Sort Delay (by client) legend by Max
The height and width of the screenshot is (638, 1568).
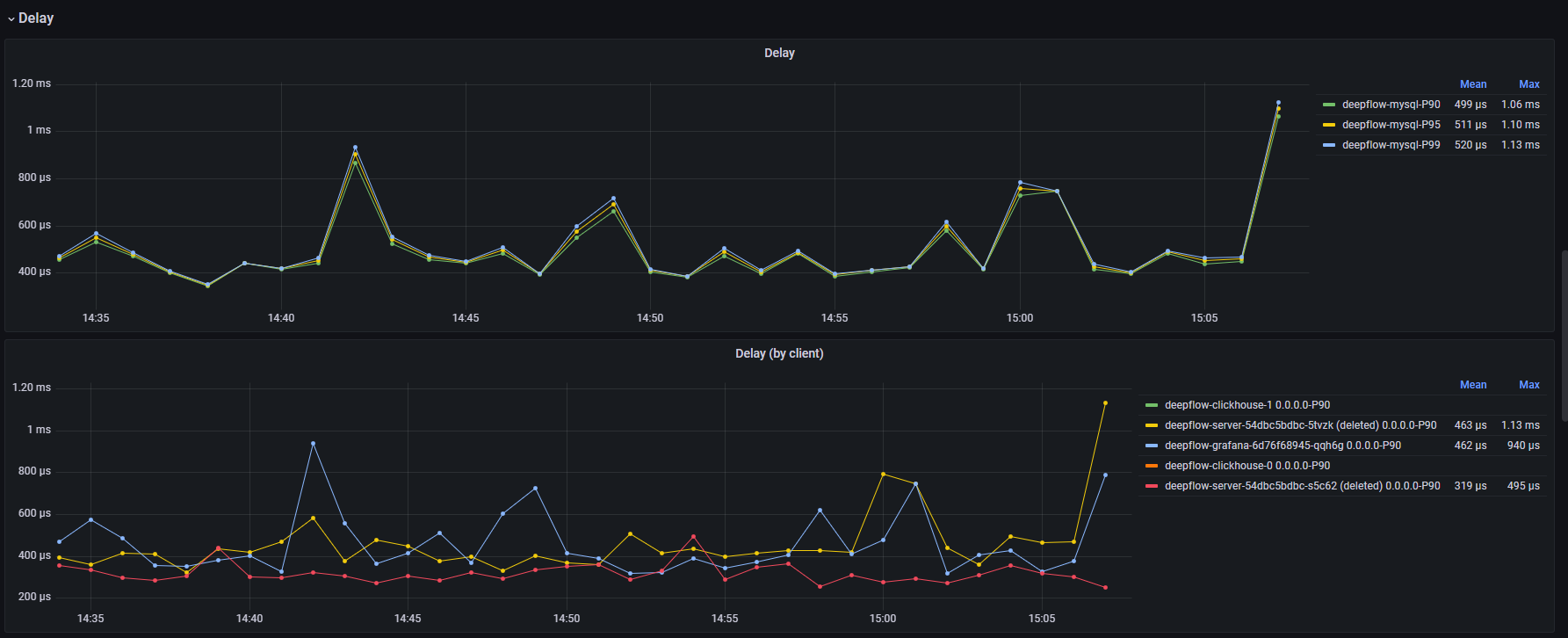1529,385
